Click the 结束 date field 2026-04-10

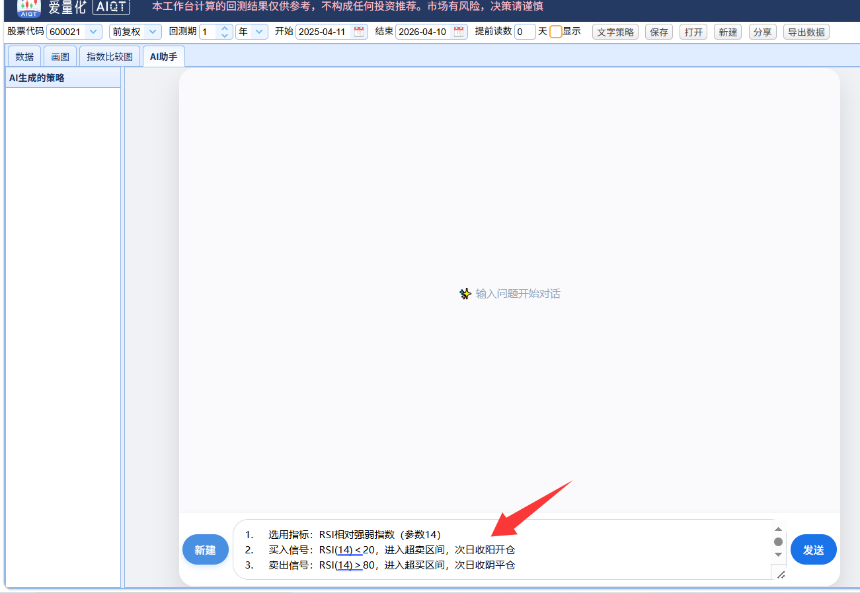coord(425,31)
